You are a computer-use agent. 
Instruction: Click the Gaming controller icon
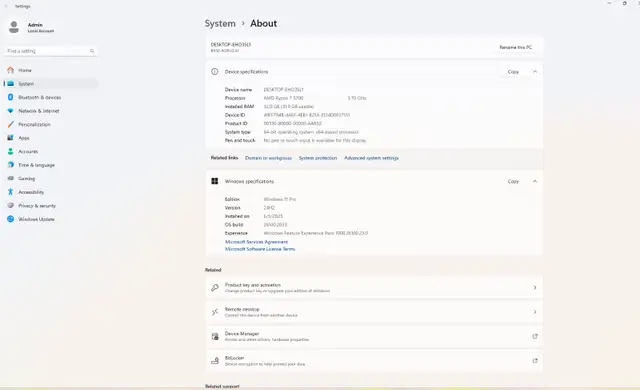pos(11,178)
